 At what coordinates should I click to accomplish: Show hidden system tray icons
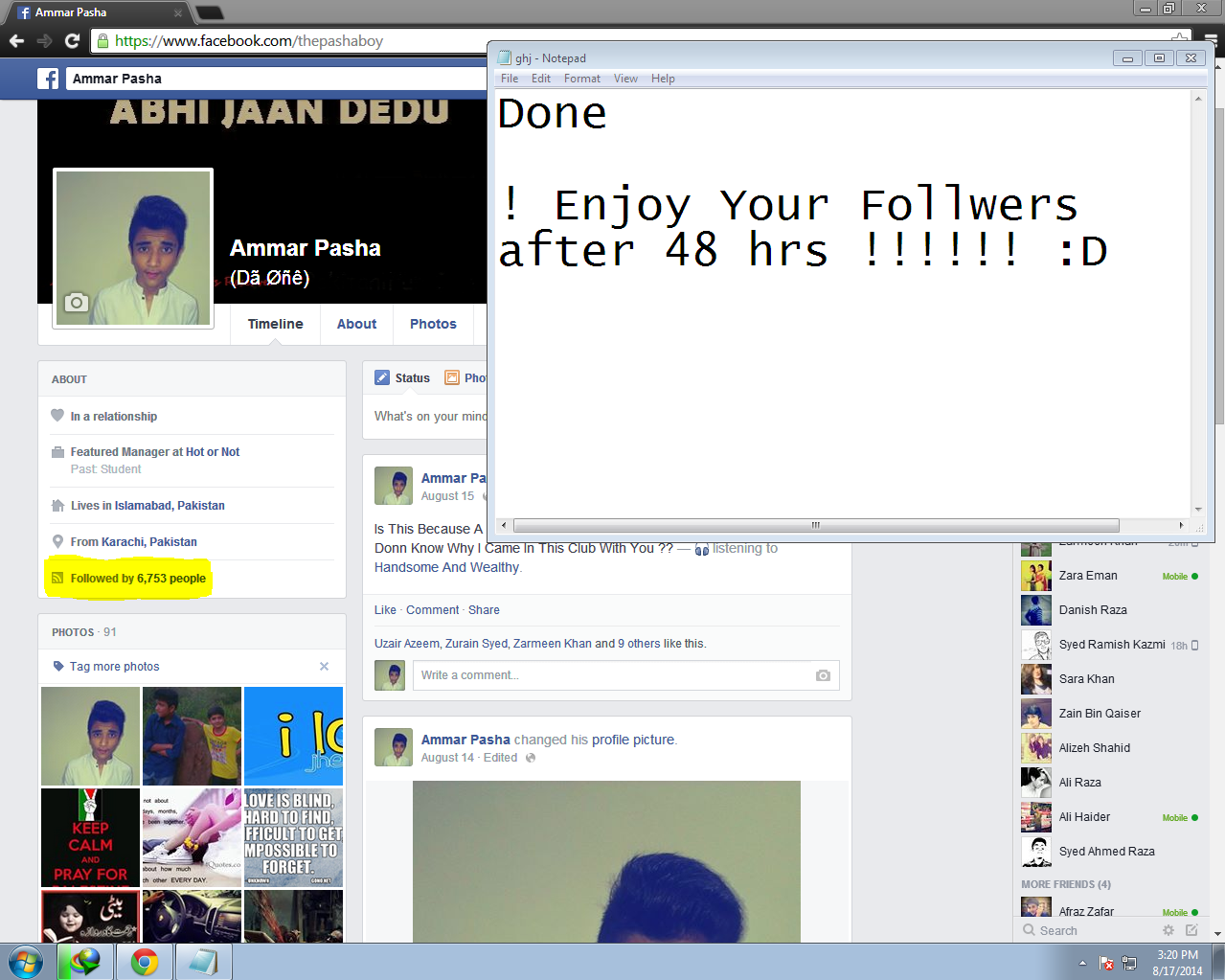(x=1082, y=963)
